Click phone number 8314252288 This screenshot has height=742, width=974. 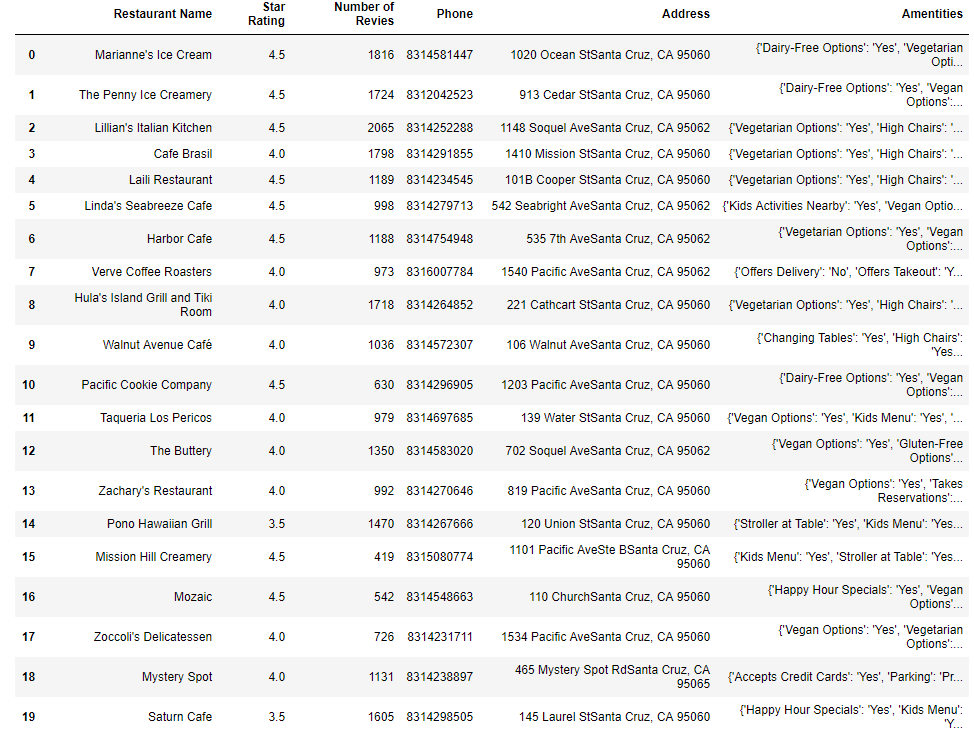[440, 128]
